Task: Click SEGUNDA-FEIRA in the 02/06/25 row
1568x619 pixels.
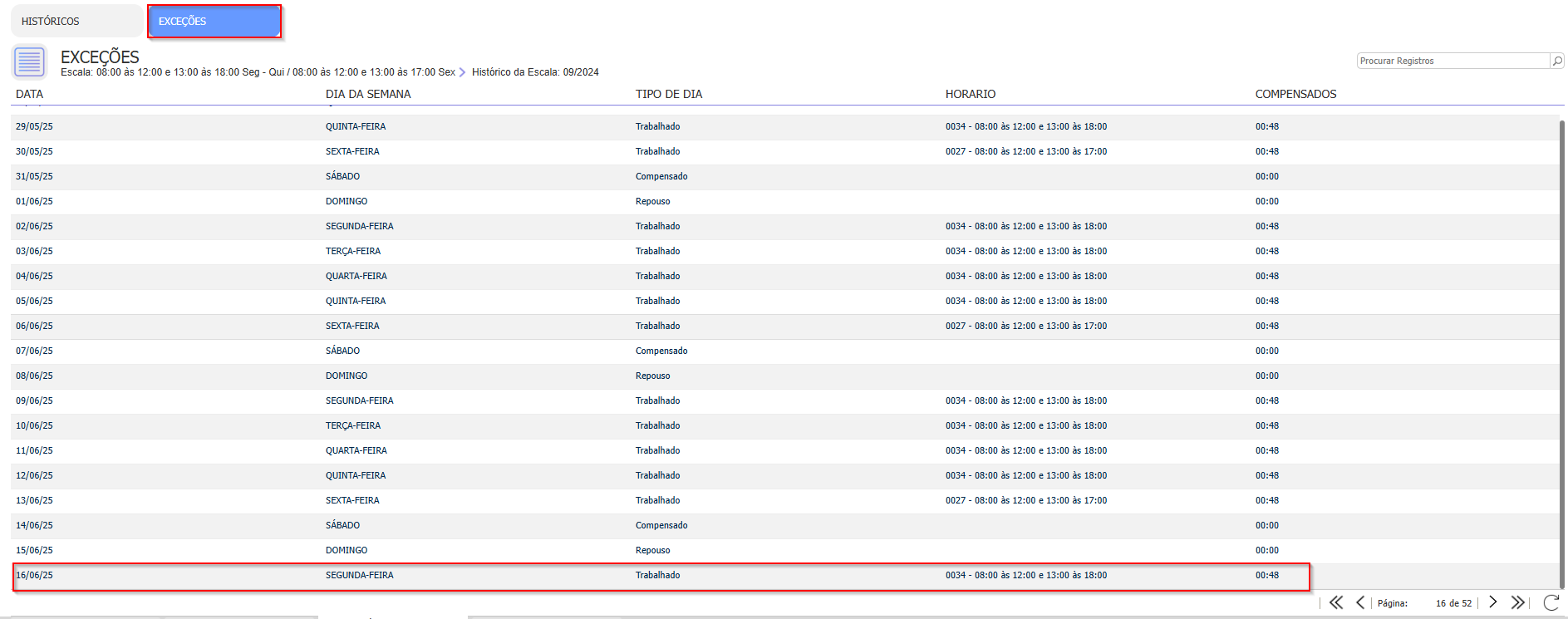Action: click(x=360, y=226)
